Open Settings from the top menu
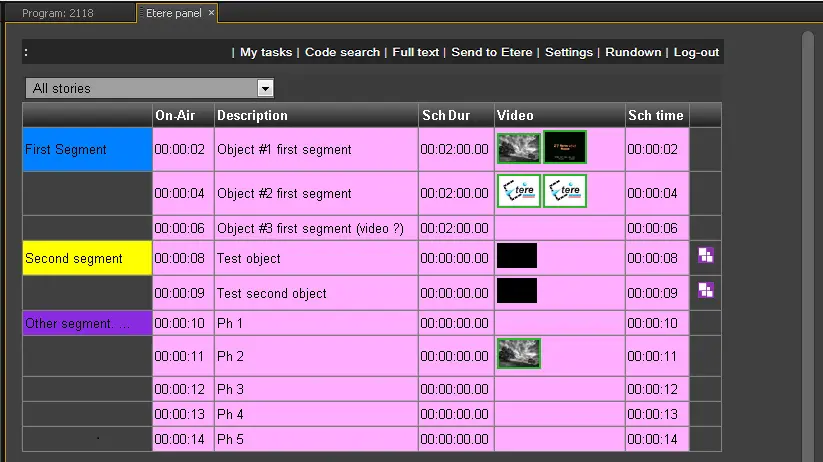Screen dimensions: 823x462 coord(569,52)
